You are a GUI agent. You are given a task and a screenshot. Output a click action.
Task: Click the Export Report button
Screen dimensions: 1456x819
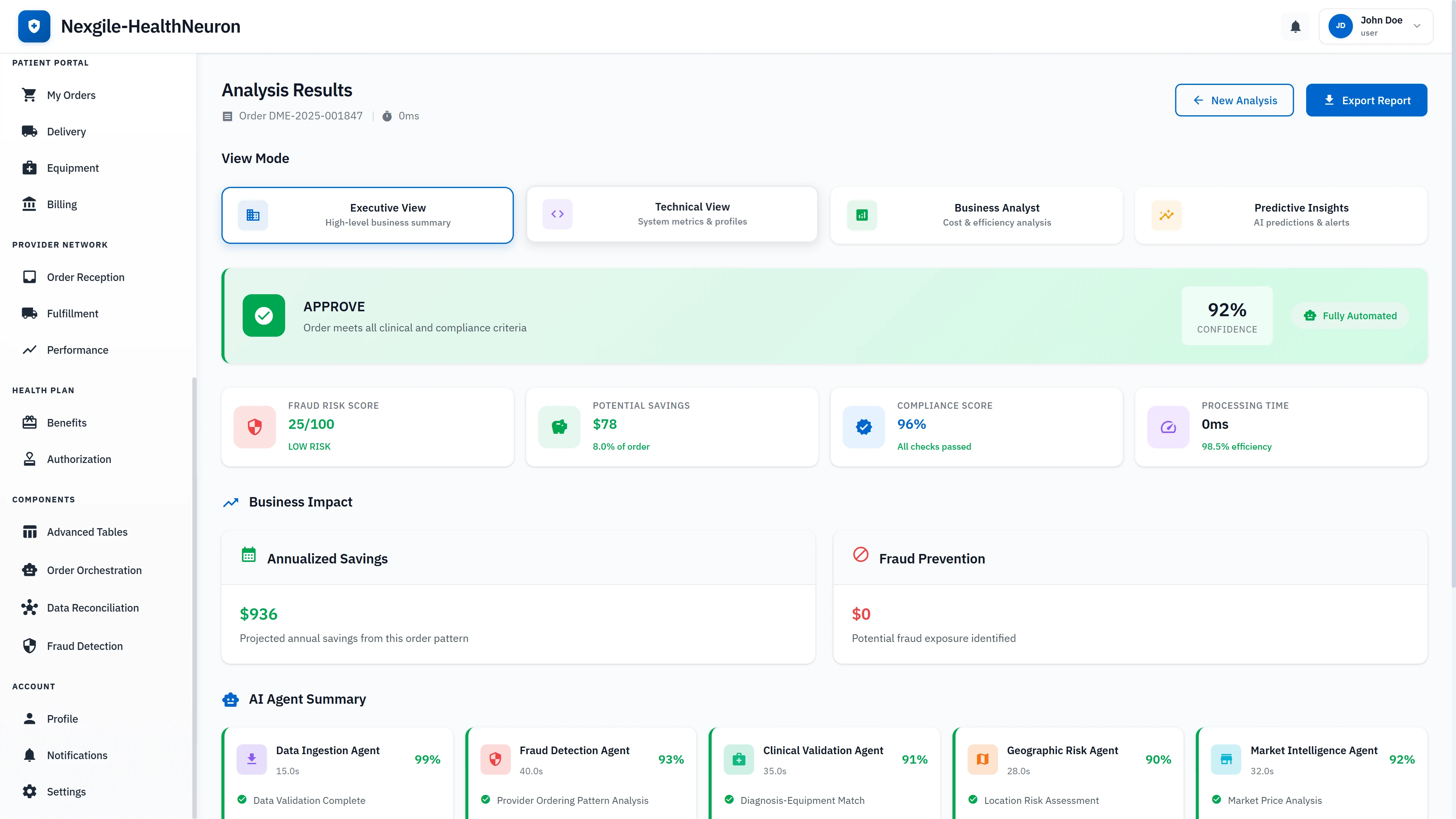click(x=1367, y=100)
